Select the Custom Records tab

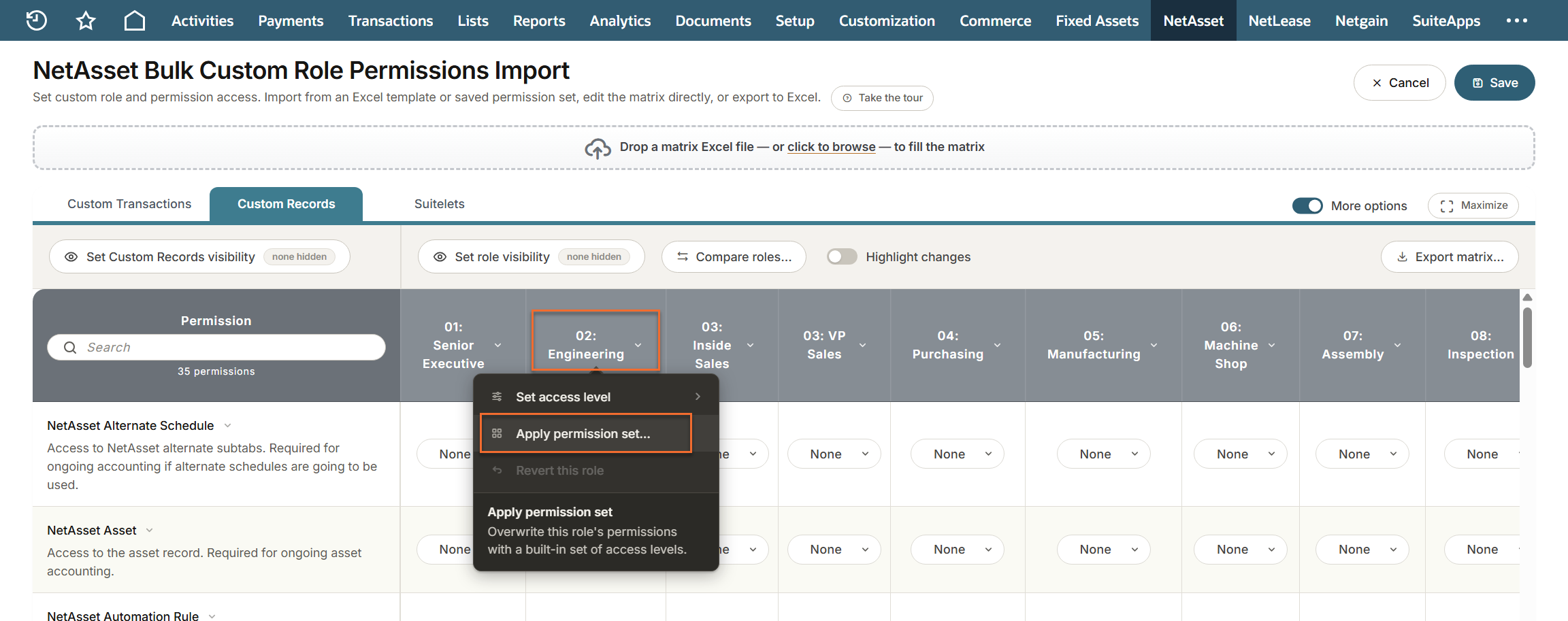286,204
